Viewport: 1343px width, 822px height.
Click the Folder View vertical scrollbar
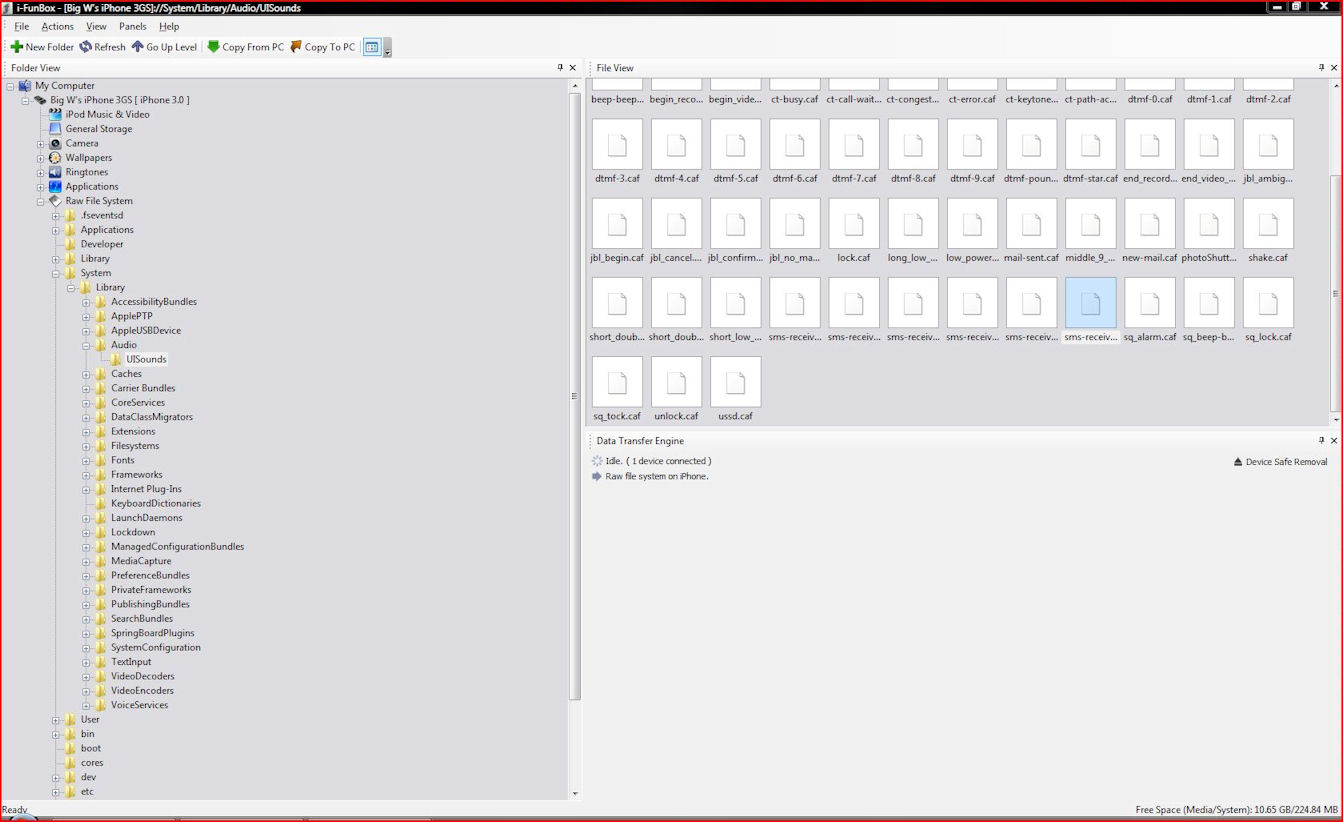click(x=575, y=395)
